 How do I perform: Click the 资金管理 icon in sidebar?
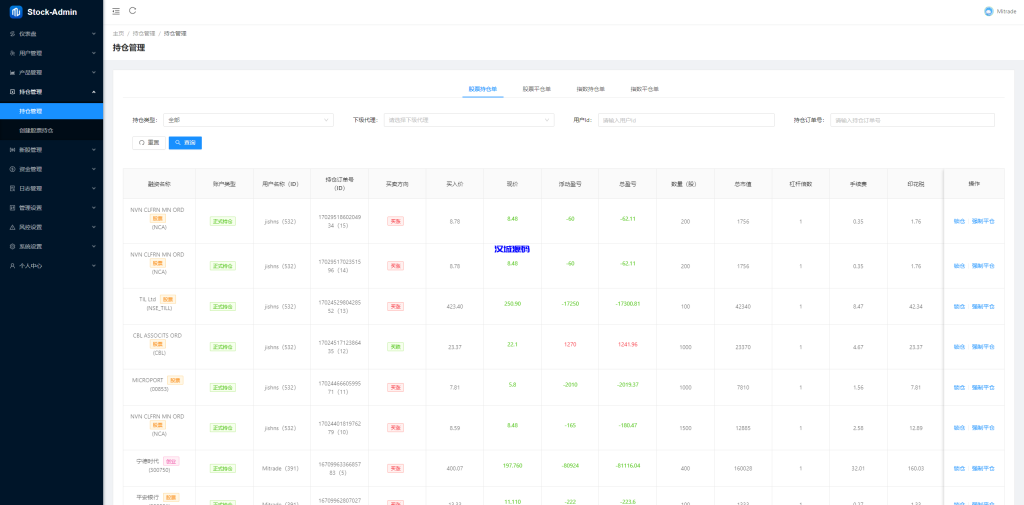point(12,169)
